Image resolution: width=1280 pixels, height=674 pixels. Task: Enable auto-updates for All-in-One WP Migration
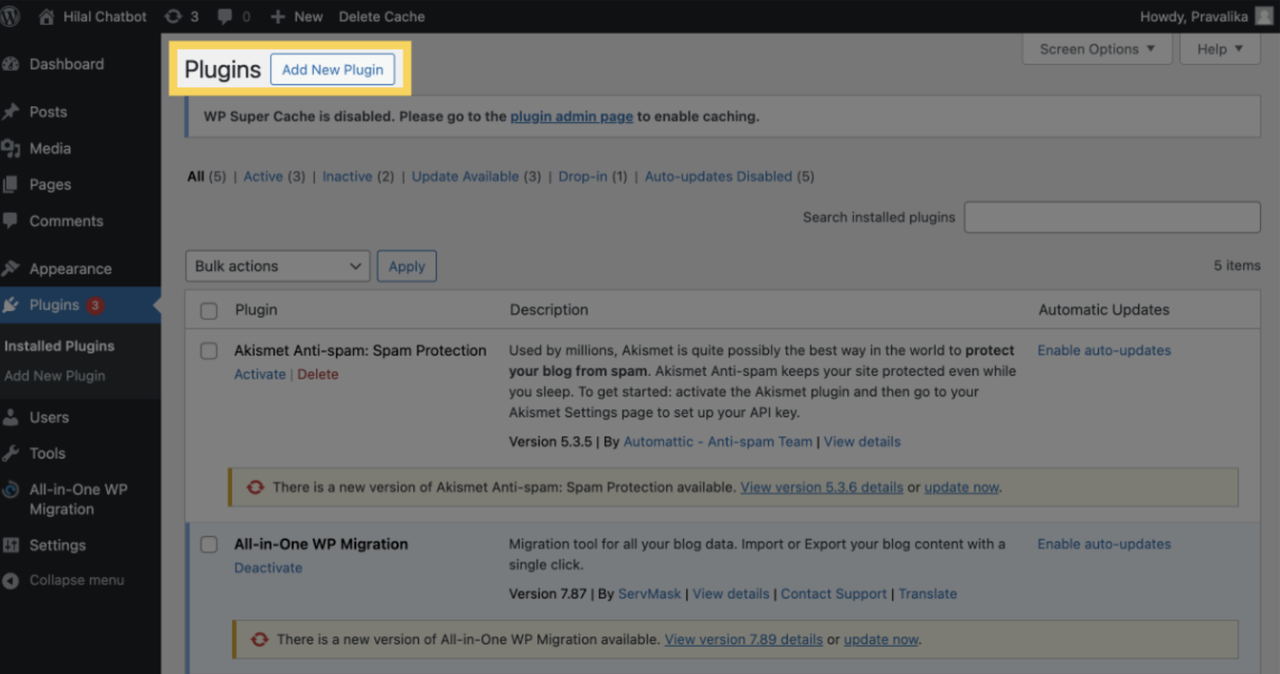coord(1104,544)
